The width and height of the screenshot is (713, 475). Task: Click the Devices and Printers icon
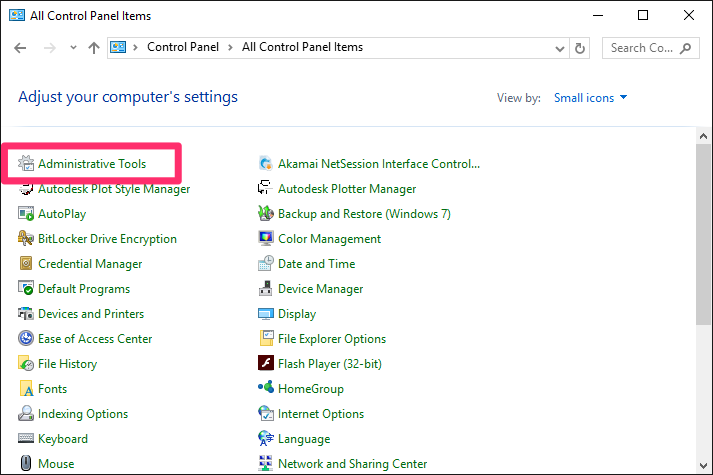pyautogui.click(x=26, y=313)
